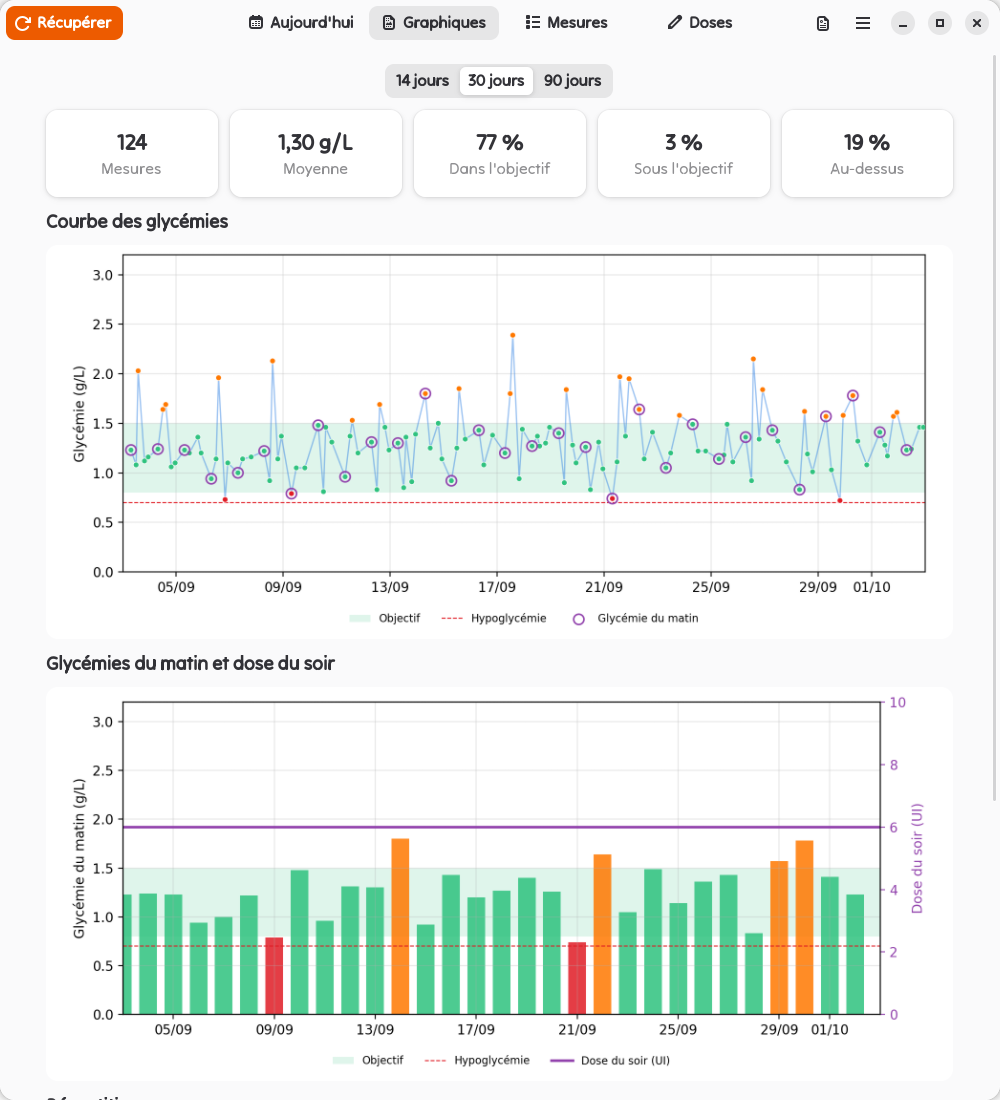Viewport: 1000px width, 1100px height.
Task: Click the Glycémie (g/L) axis label
Action: 79,414
